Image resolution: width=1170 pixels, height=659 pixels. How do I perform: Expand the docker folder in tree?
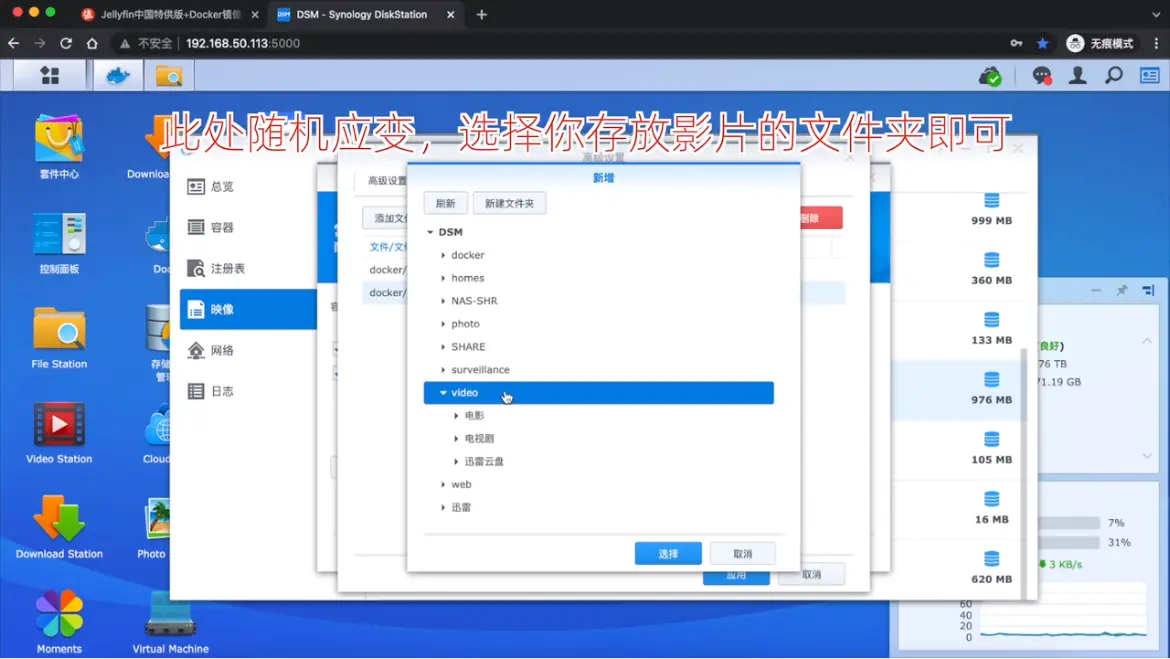(443, 255)
